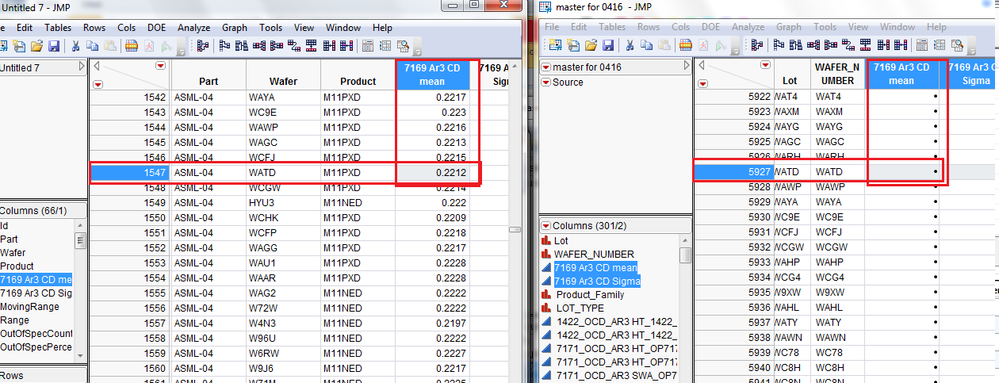Open Cols menu in Untitled 7 window
The image size is (999, 383).
point(127,27)
